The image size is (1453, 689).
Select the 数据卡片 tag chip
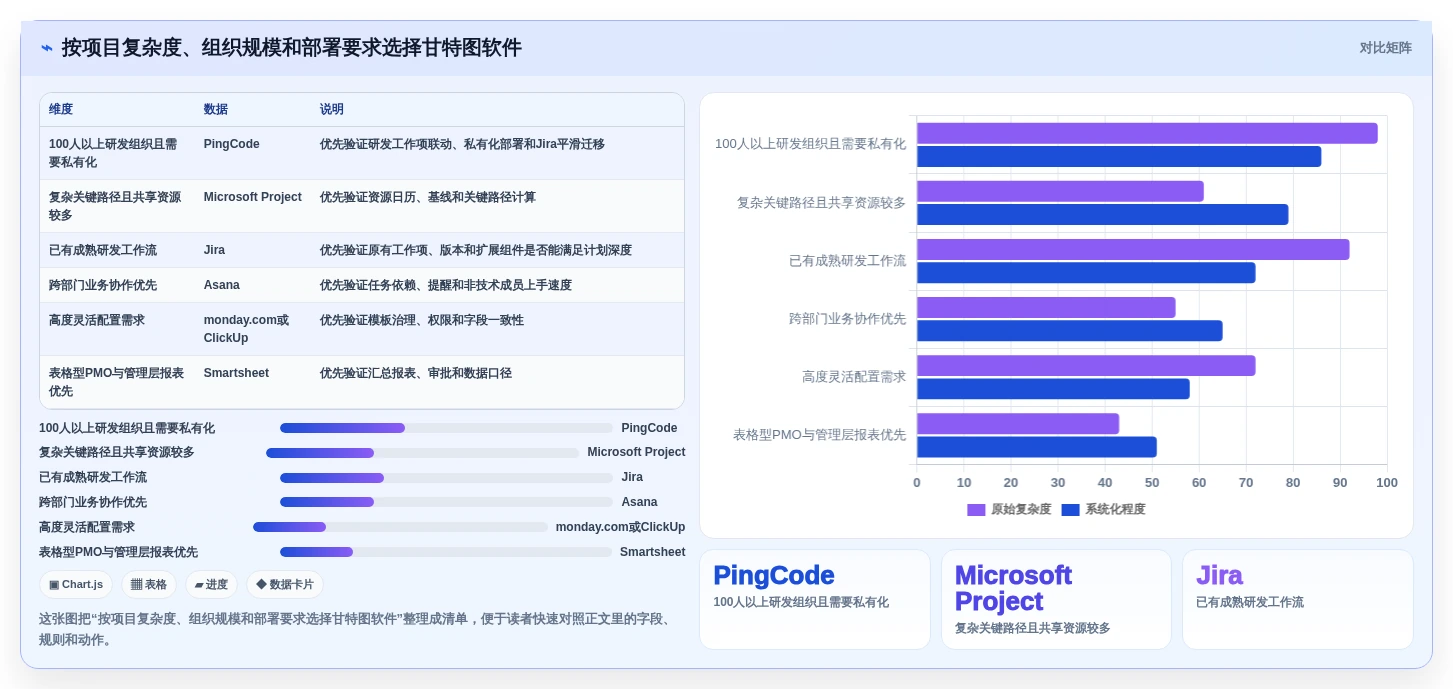[x=285, y=584]
